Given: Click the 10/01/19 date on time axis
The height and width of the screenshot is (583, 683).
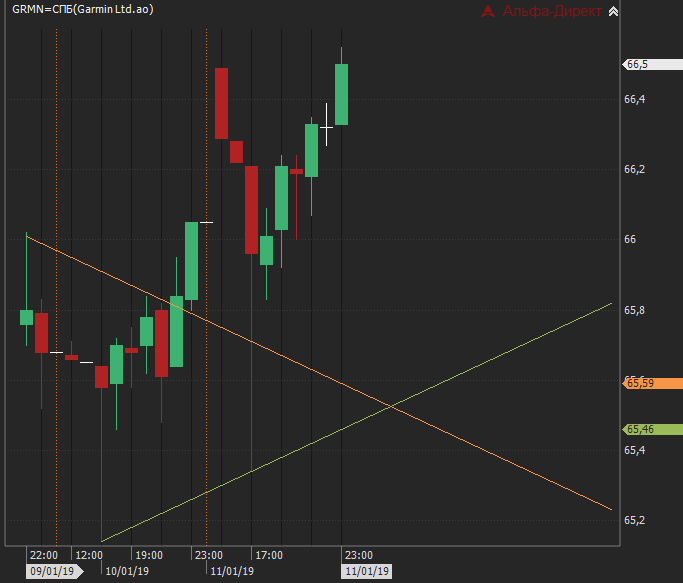Looking at the screenshot, I should 127,571.
